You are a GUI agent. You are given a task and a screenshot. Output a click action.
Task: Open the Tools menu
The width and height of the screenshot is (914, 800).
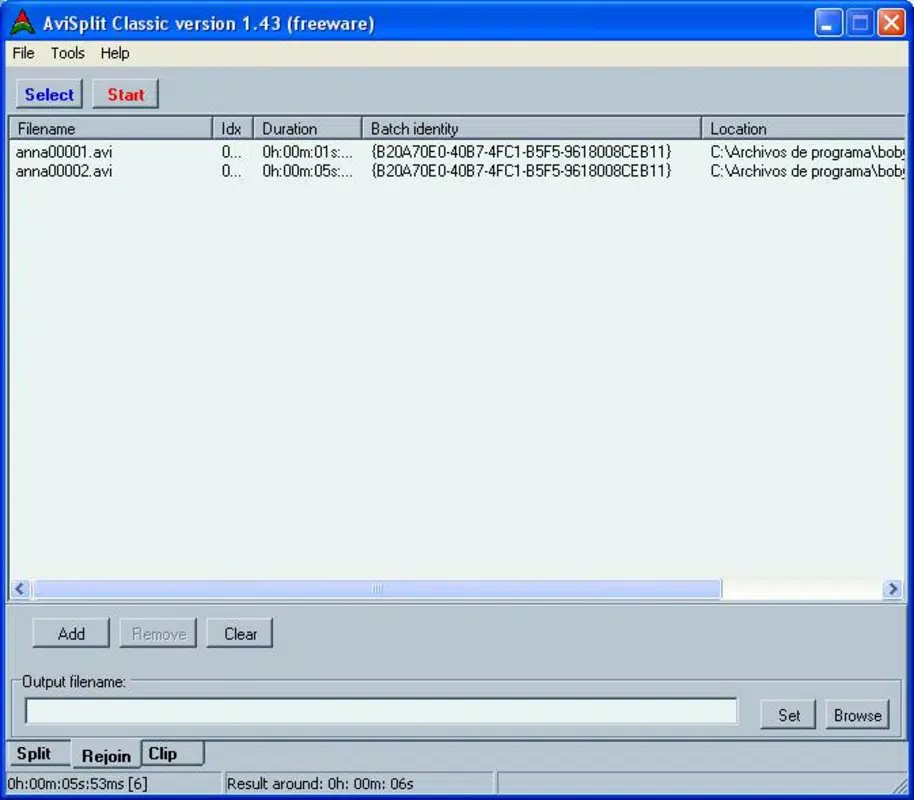[68, 53]
